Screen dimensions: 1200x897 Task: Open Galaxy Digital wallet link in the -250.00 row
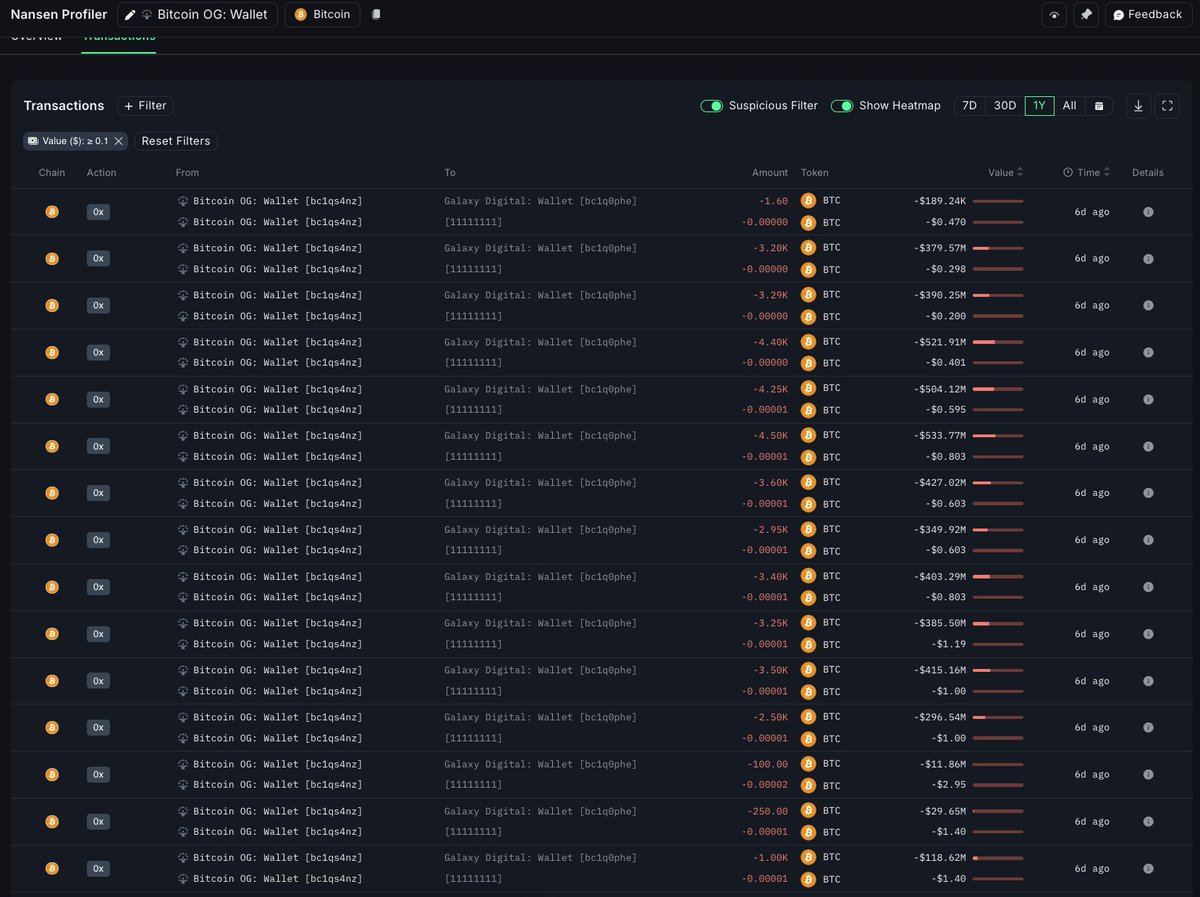tap(540, 811)
